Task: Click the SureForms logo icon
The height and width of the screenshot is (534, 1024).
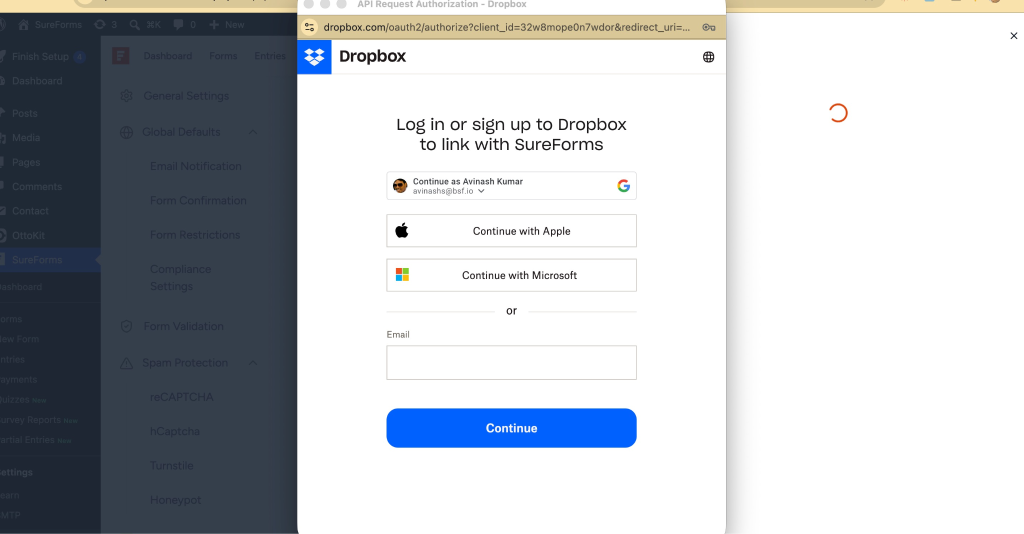Action: coord(121,56)
